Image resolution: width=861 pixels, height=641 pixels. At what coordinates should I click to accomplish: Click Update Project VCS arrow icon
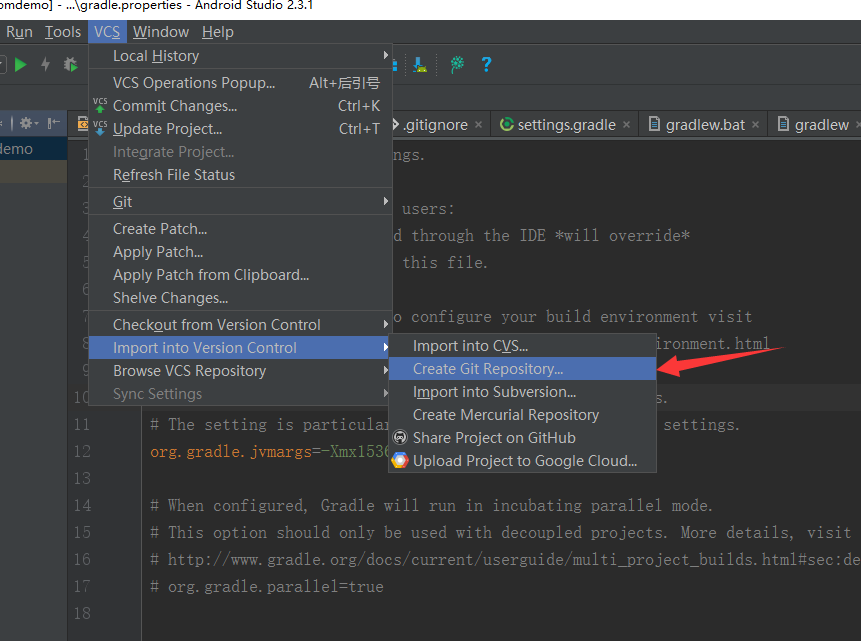click(100, 129)
